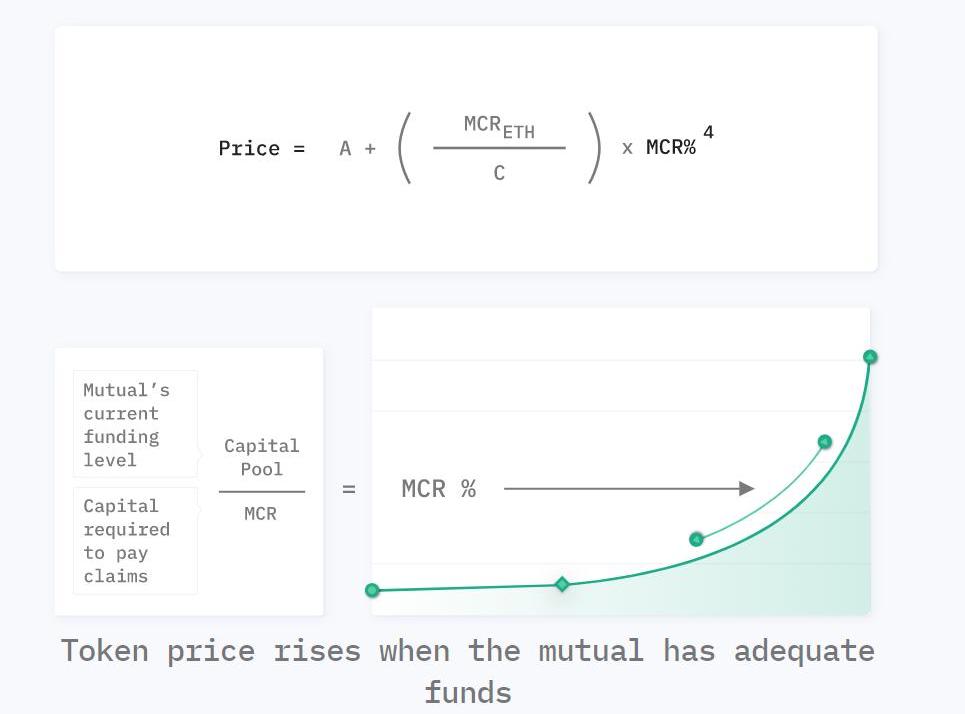
Task: Click the right parenthesis in the formula
Action: 594,148
